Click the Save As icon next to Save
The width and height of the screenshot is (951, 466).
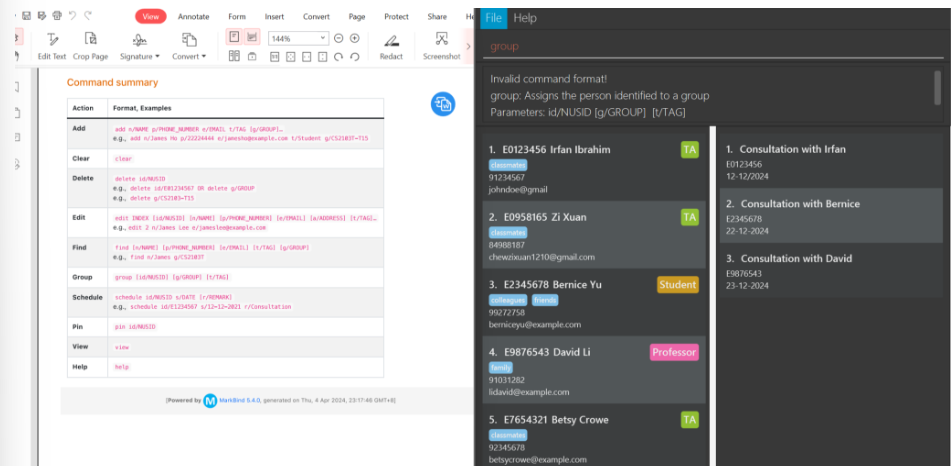pyautogui.click(x=42, y=16)
